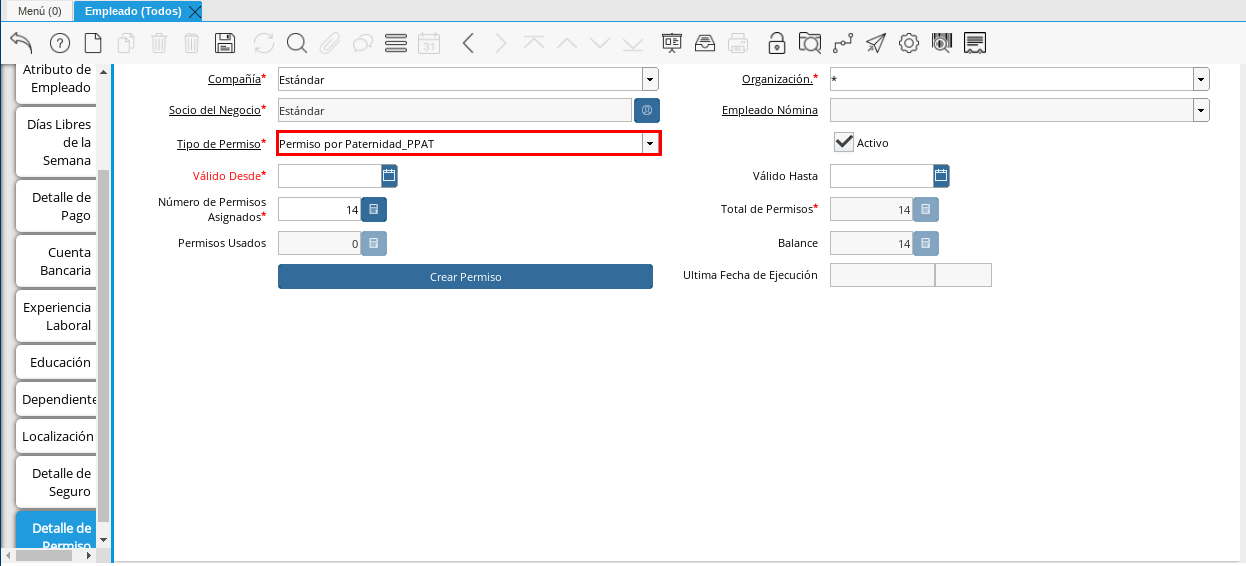The width and height of the screenshot is (1246, 566).
Task: Click the Socio del Negocio lookup button
Action: pos(647,110)
